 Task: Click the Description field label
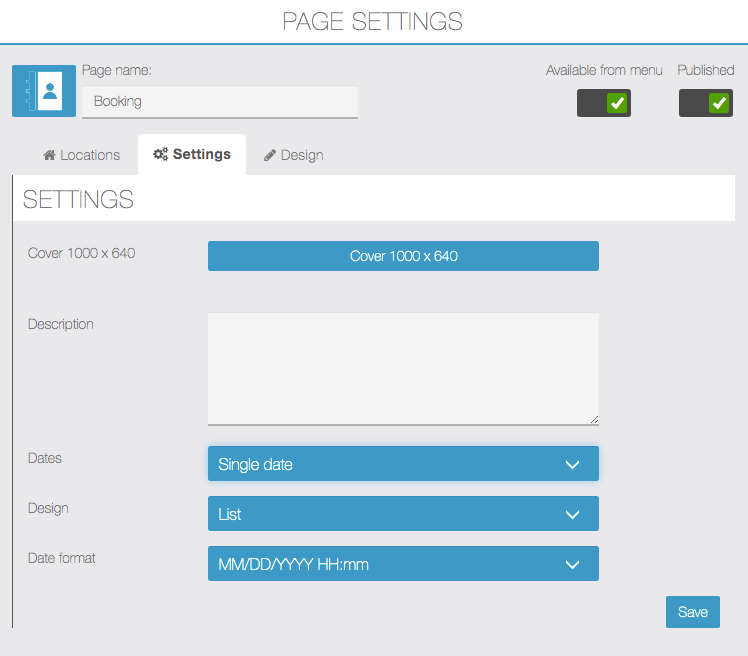[61, 324]
